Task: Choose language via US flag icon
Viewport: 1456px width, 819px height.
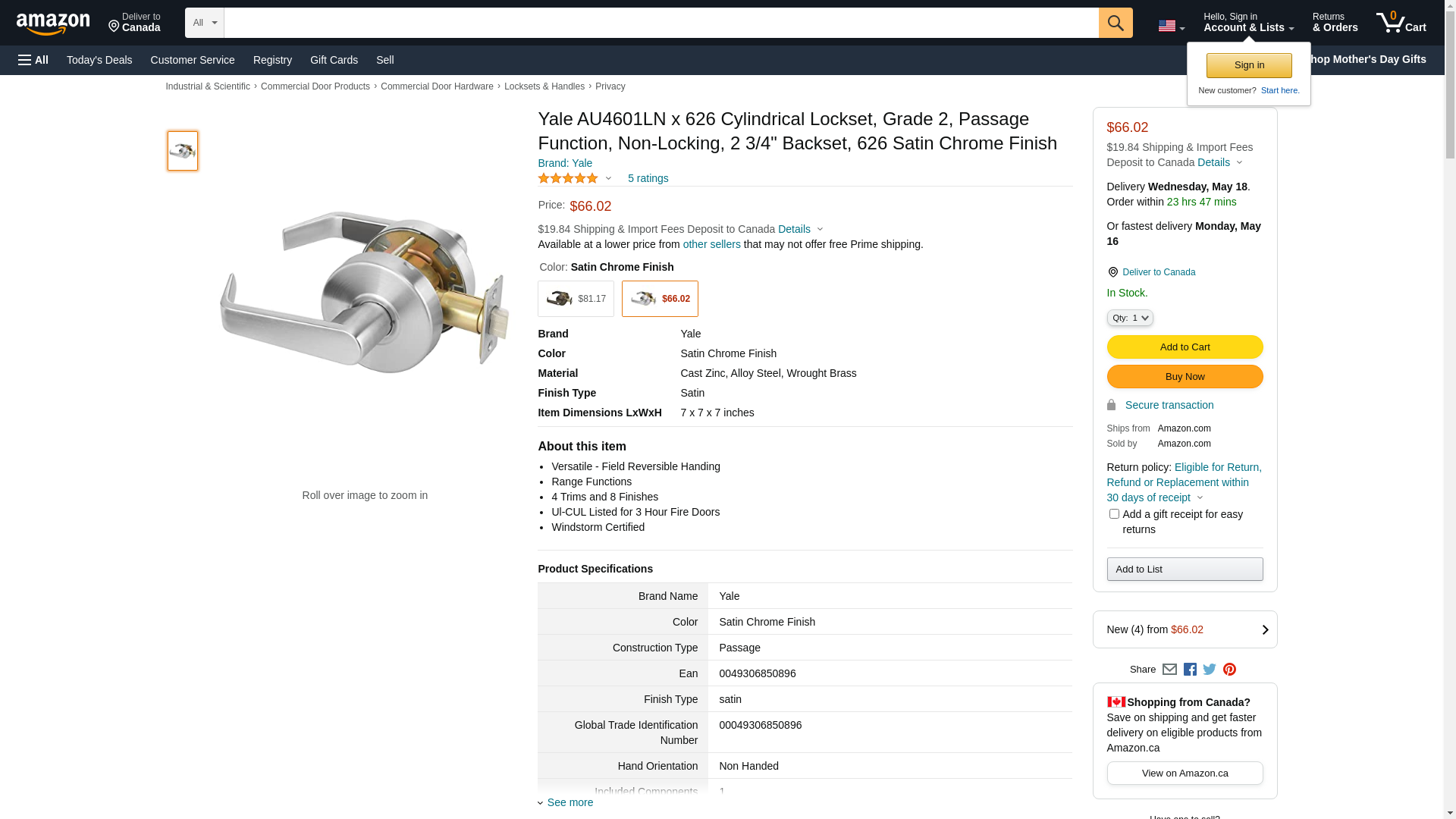Action: coord(1171,26)
